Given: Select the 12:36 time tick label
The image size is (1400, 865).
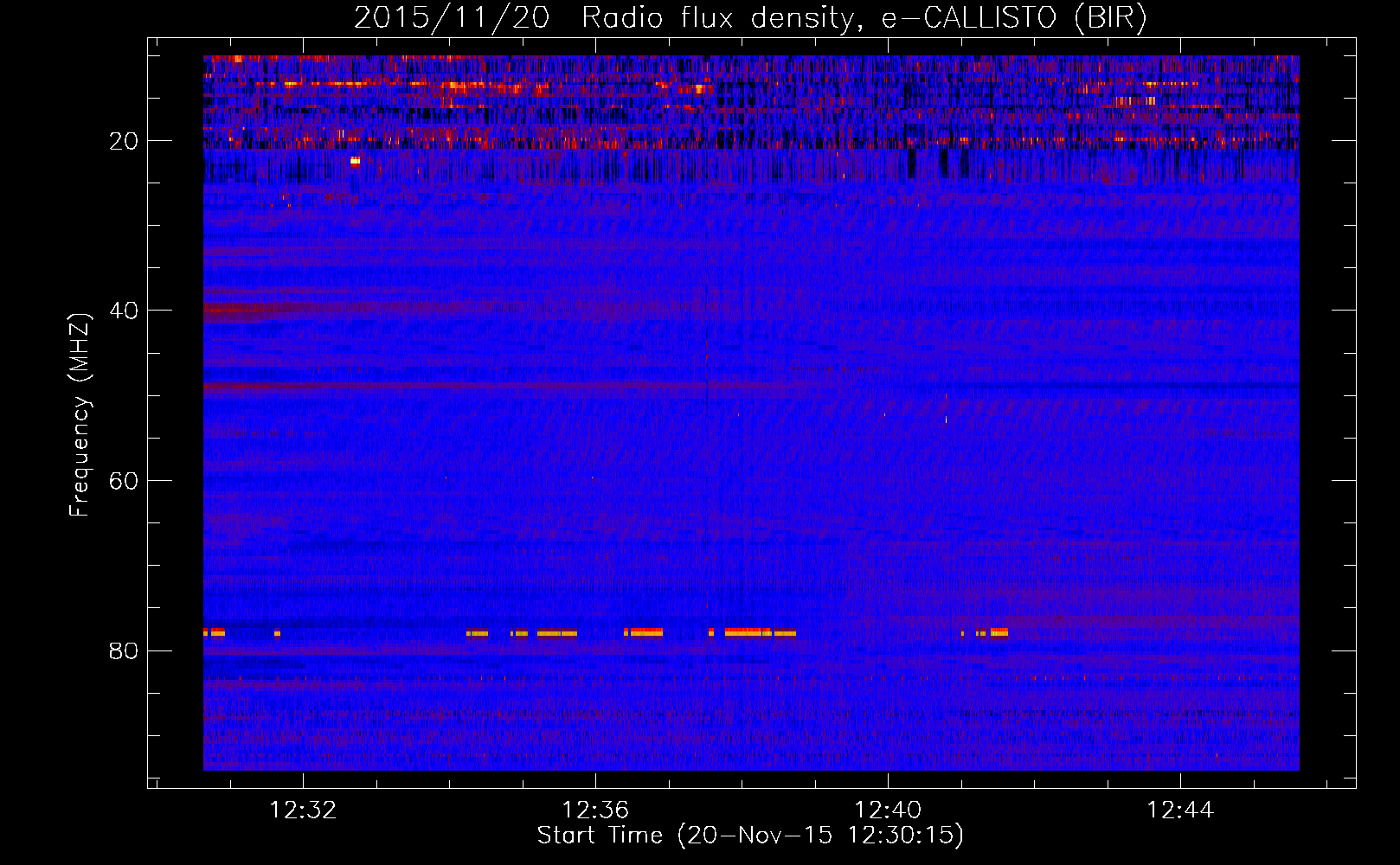Looking at the screenshot, I should 595,811.
